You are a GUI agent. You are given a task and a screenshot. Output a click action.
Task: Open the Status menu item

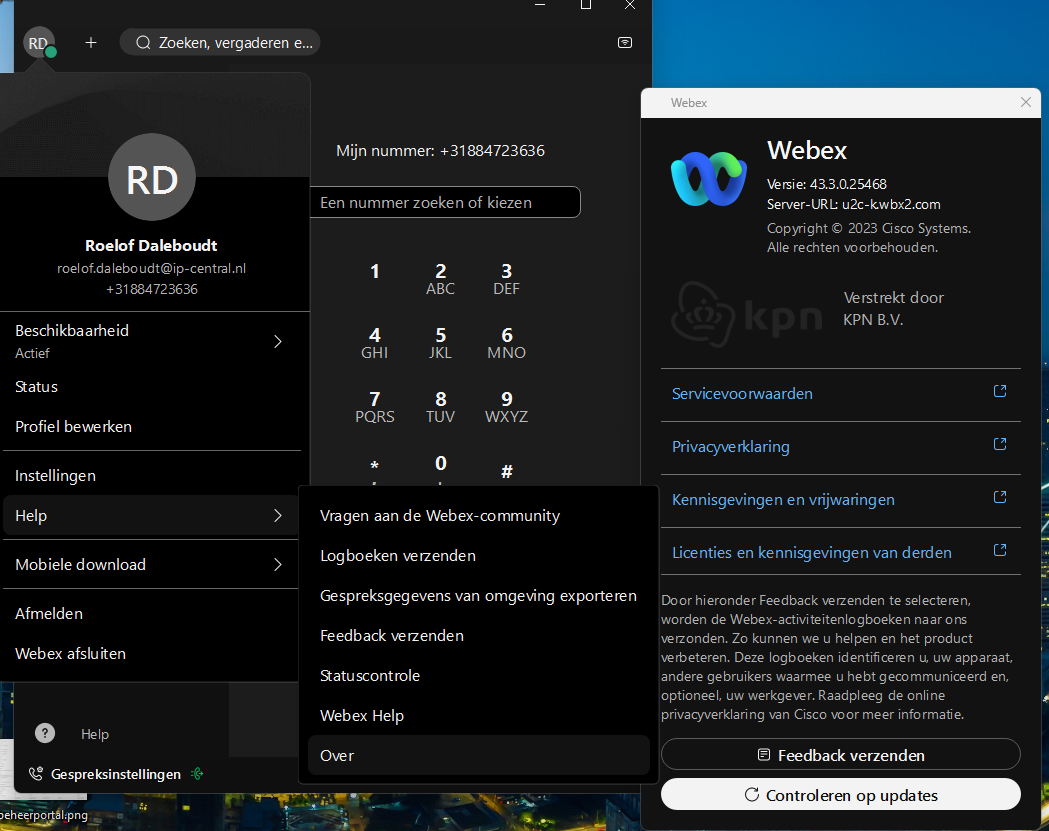[x=151, y=387]
